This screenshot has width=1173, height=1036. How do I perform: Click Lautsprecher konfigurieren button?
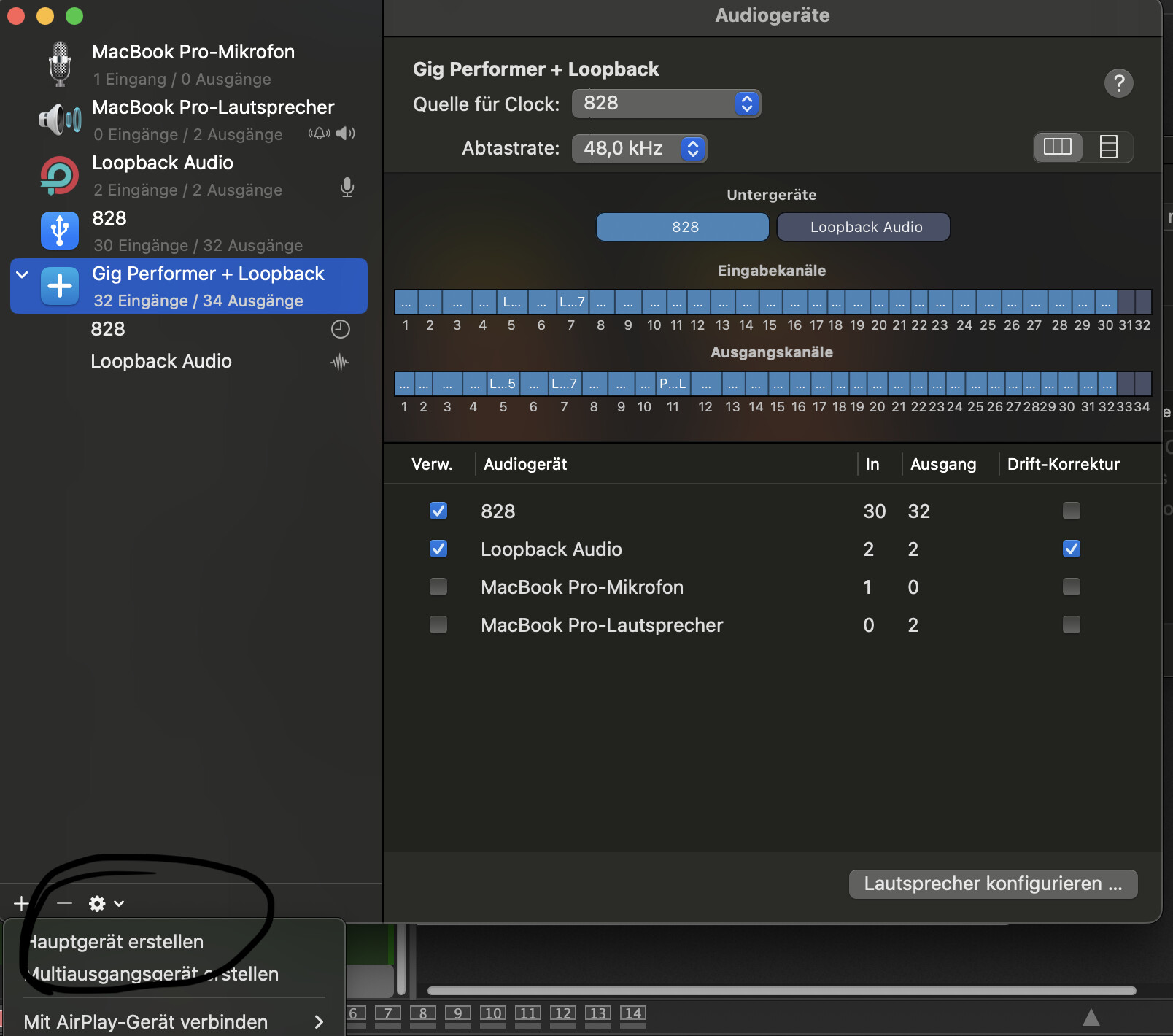(x=993, y=884)
